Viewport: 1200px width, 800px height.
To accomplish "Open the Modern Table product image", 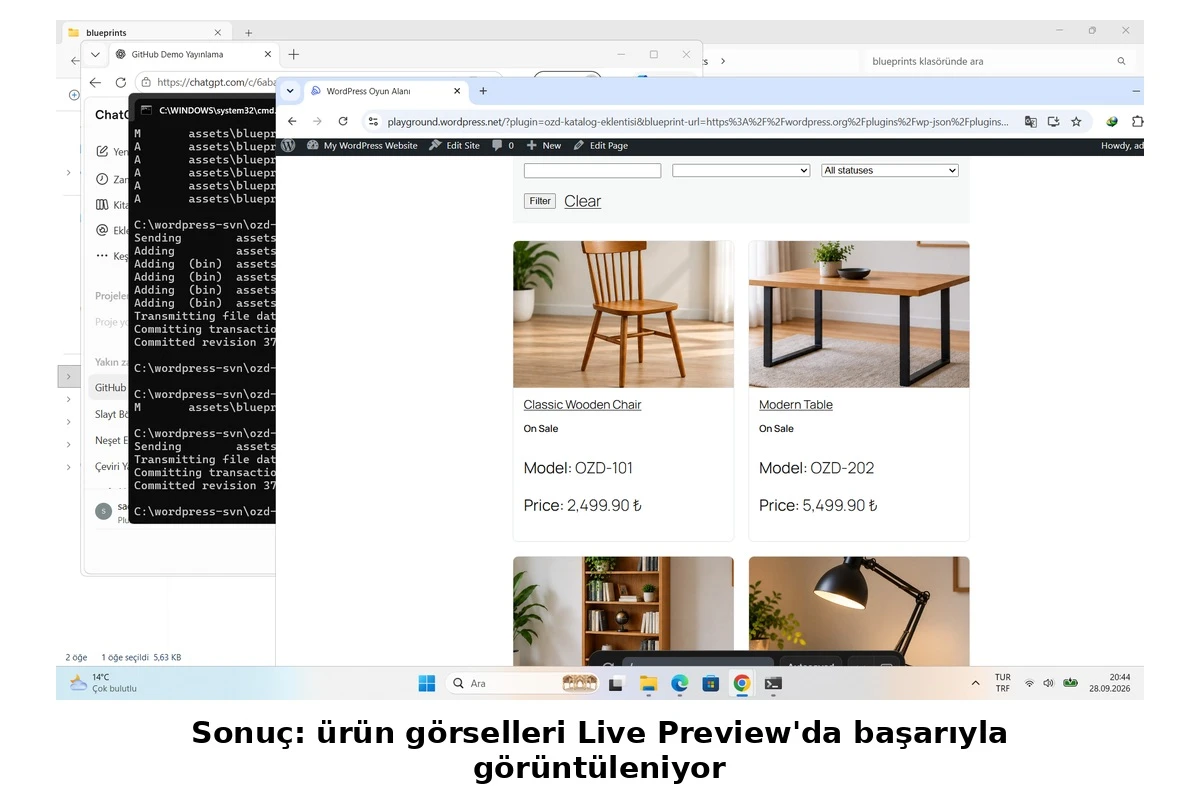I will (859, 314).
